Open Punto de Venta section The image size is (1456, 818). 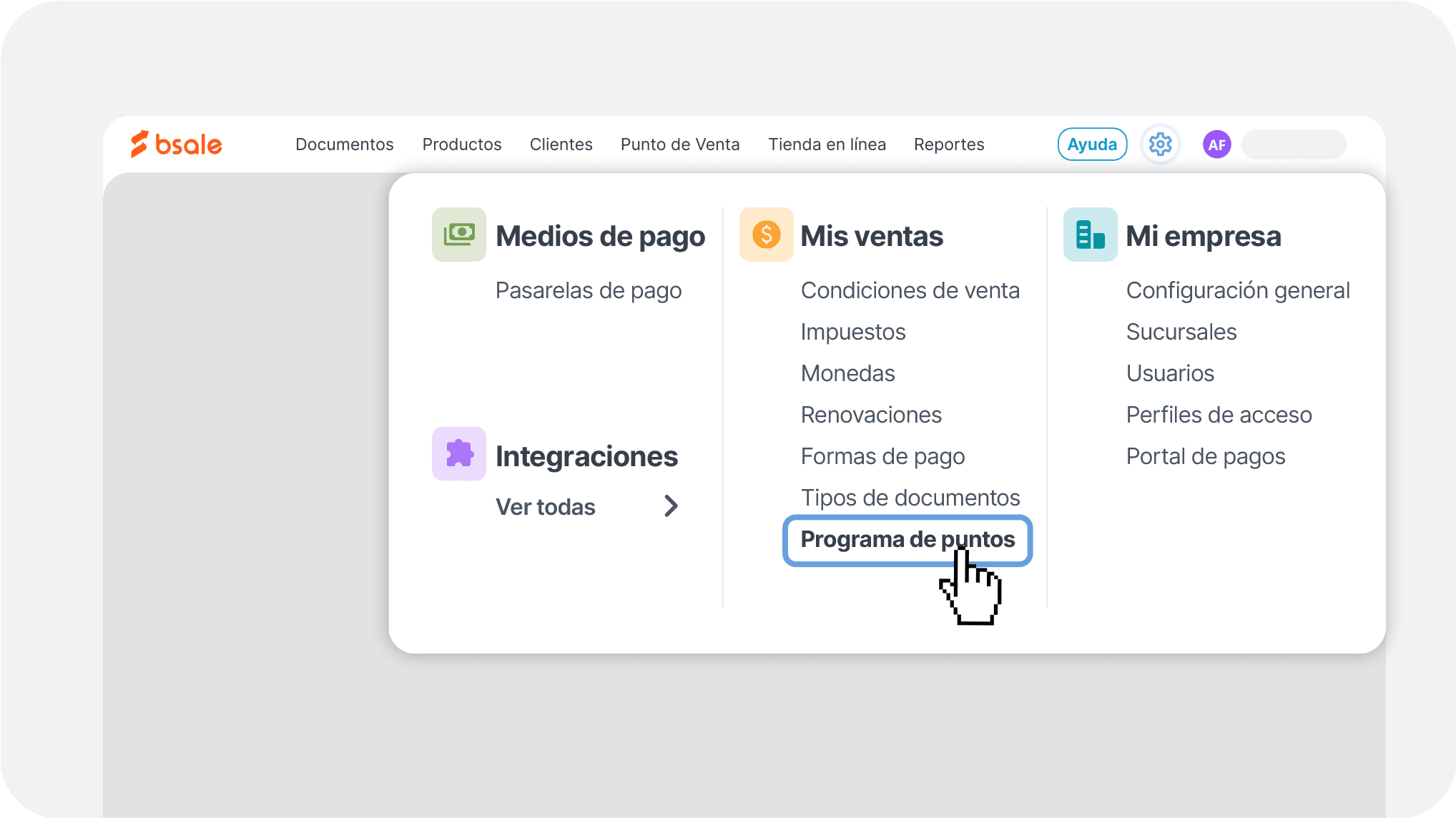click(x=679, y=144)
